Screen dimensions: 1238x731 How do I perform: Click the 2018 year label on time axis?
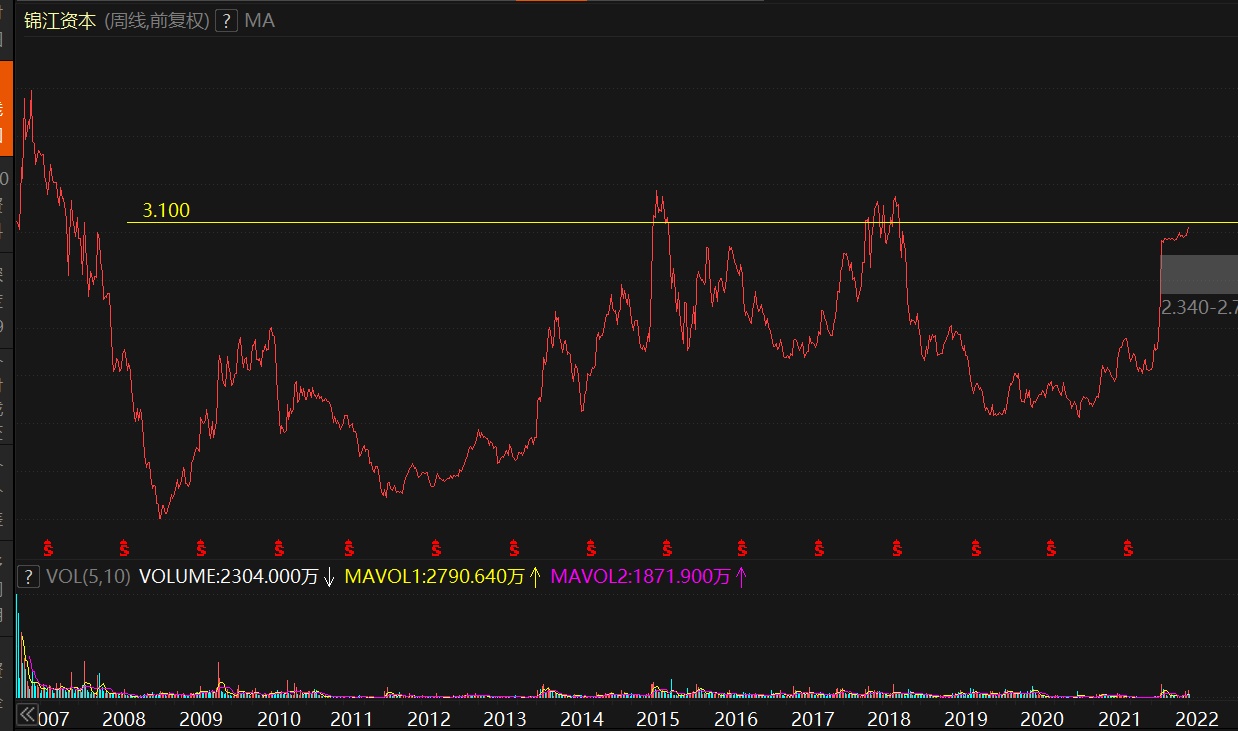coord(888,718)
